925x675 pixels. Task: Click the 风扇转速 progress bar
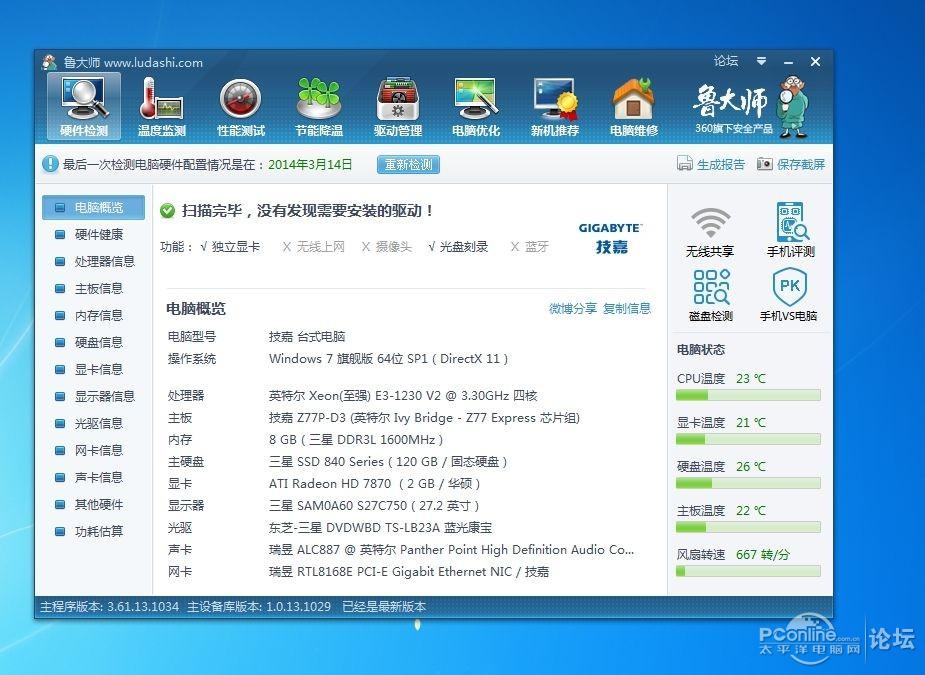(748, 571)
